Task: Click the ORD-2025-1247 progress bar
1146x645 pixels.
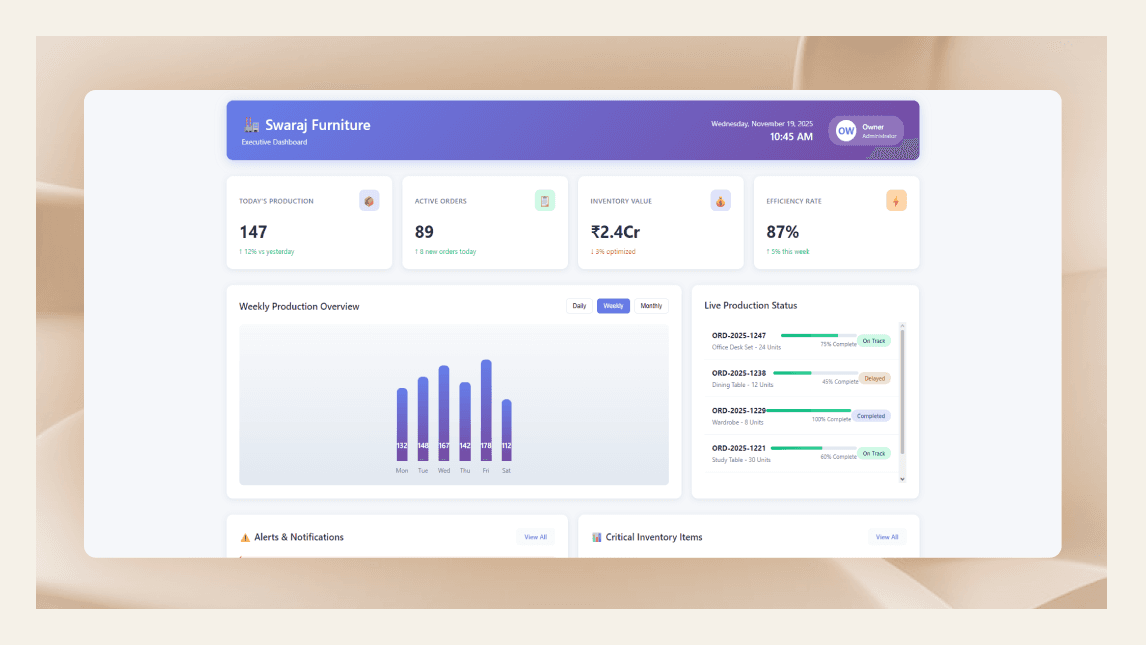Action: (819, 335)
